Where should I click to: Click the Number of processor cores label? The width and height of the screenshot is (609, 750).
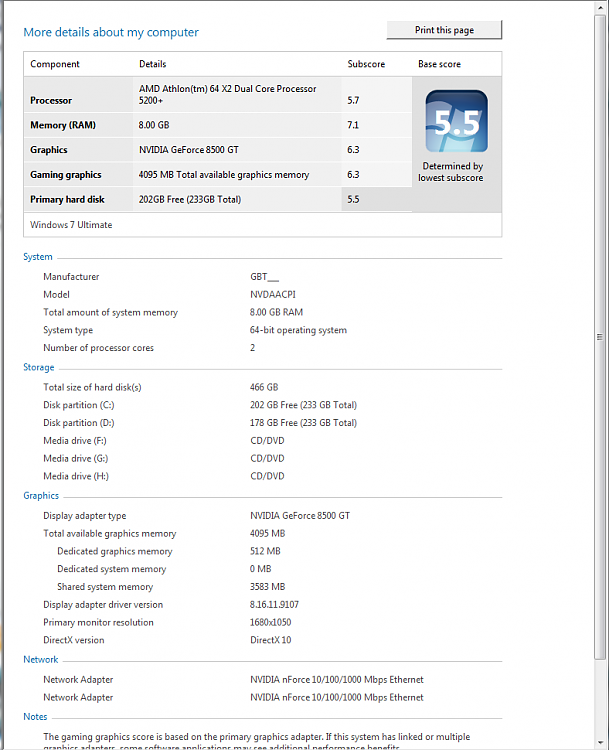(x=99, y=348)
